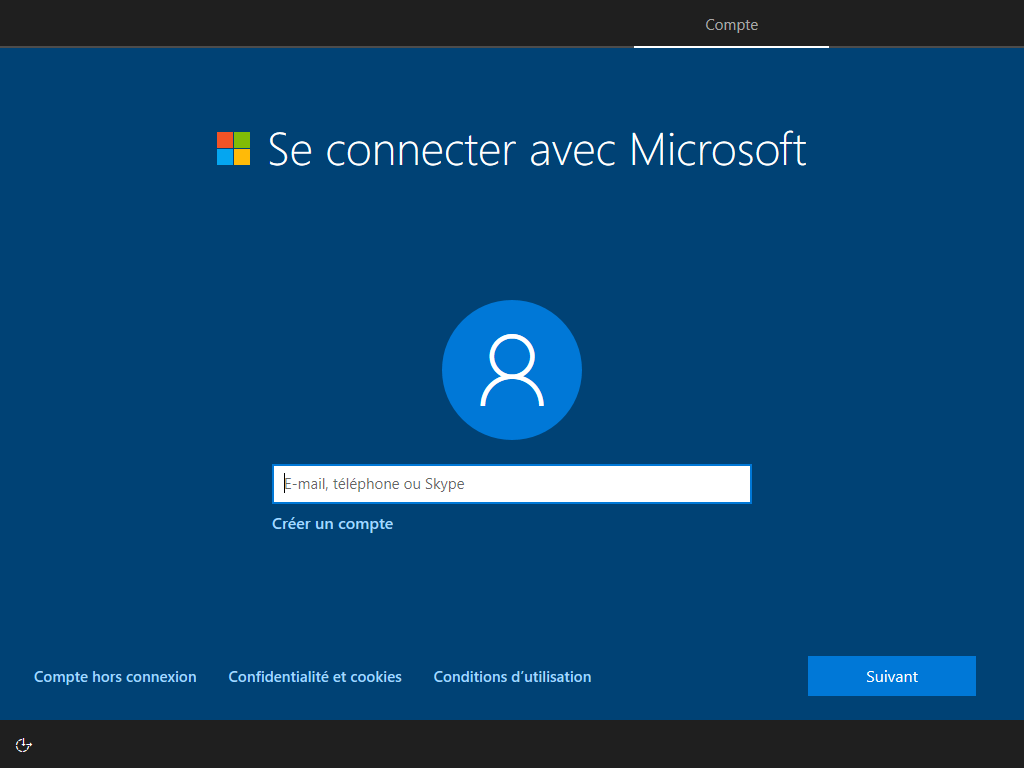Select the Compte tab at the top
The height and width of the screenshot is (768, 1024).
pos(731,25)
